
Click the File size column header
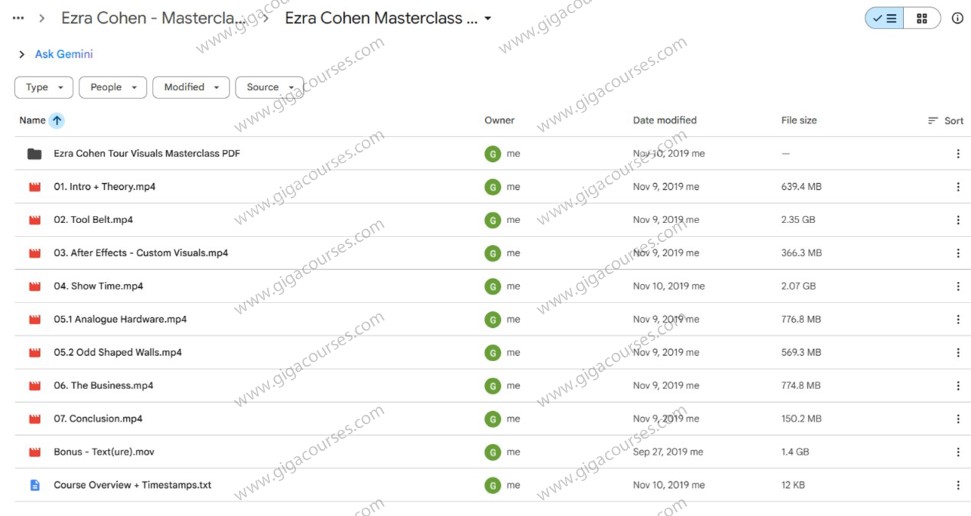[x=799, y=120]
